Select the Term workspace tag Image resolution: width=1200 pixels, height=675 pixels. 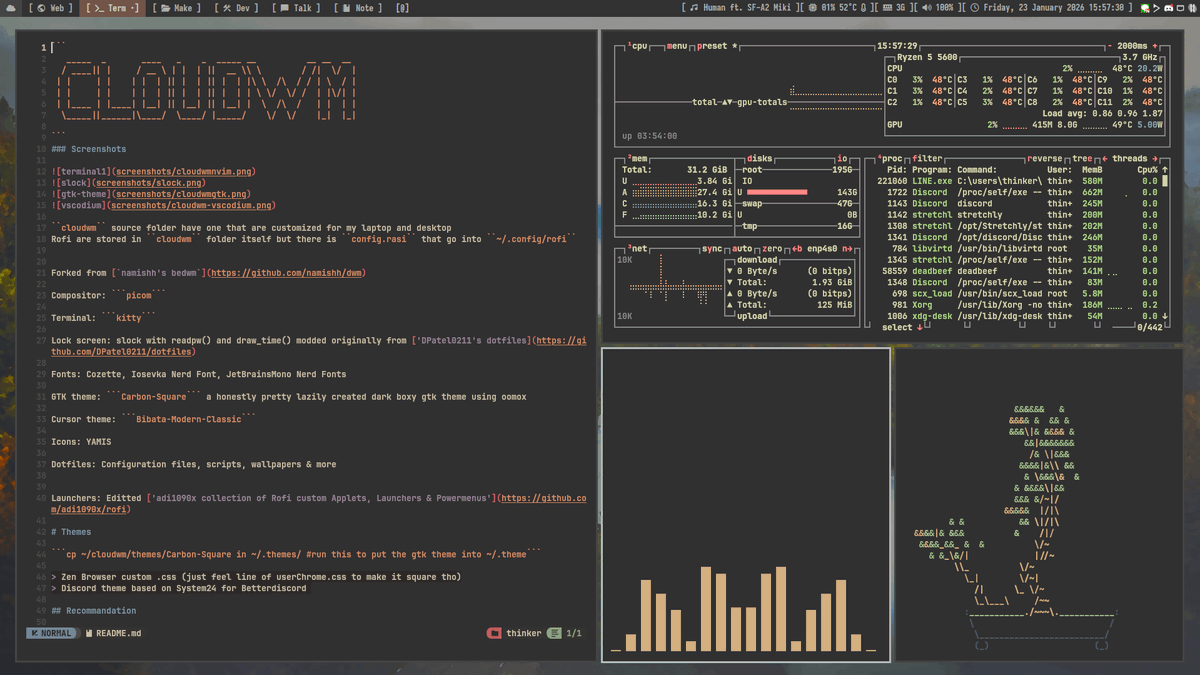[x=112, y=8]
